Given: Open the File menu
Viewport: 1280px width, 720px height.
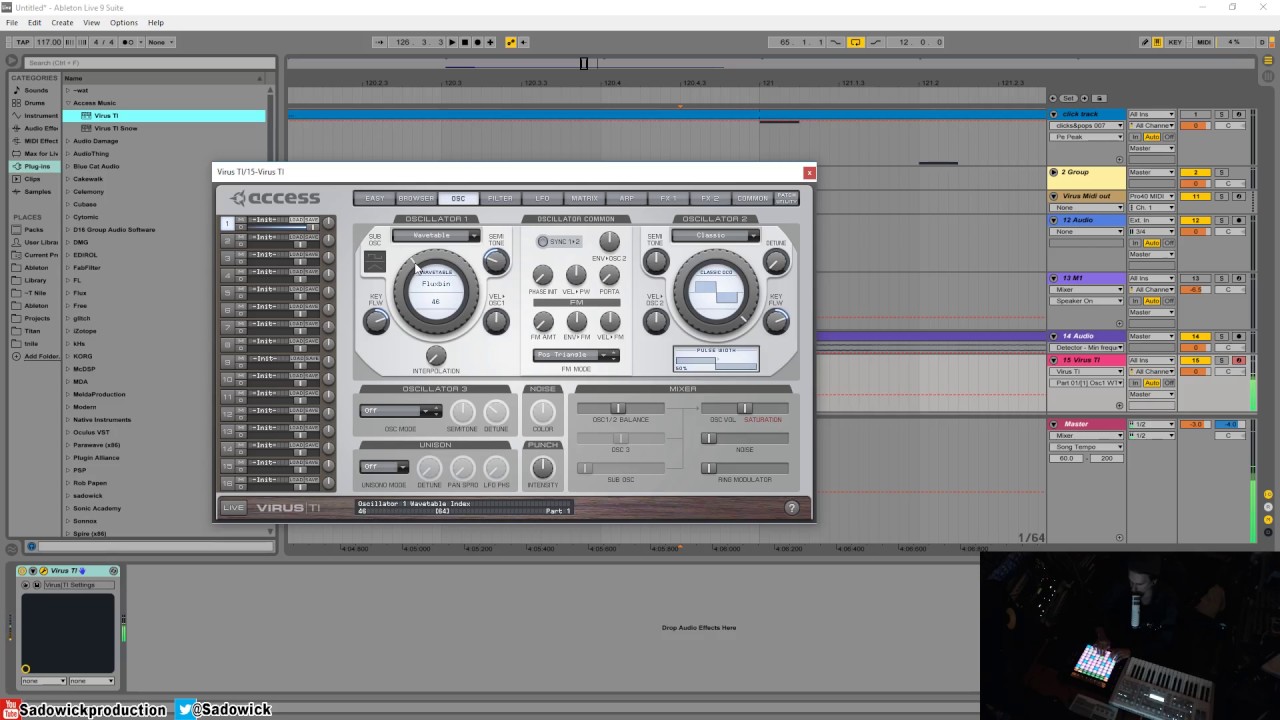Looking at the screenshot, I should point(12,22).
